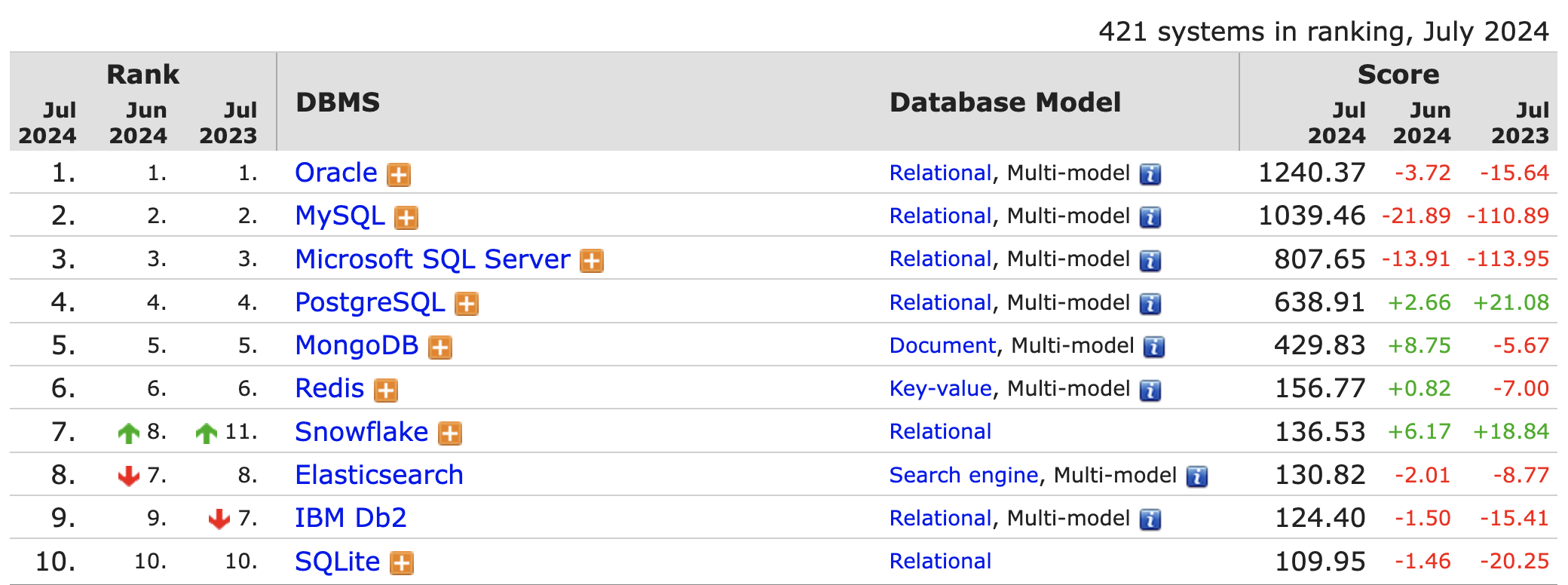
Task: Click the Score column header
Action: click(1398, 75)
